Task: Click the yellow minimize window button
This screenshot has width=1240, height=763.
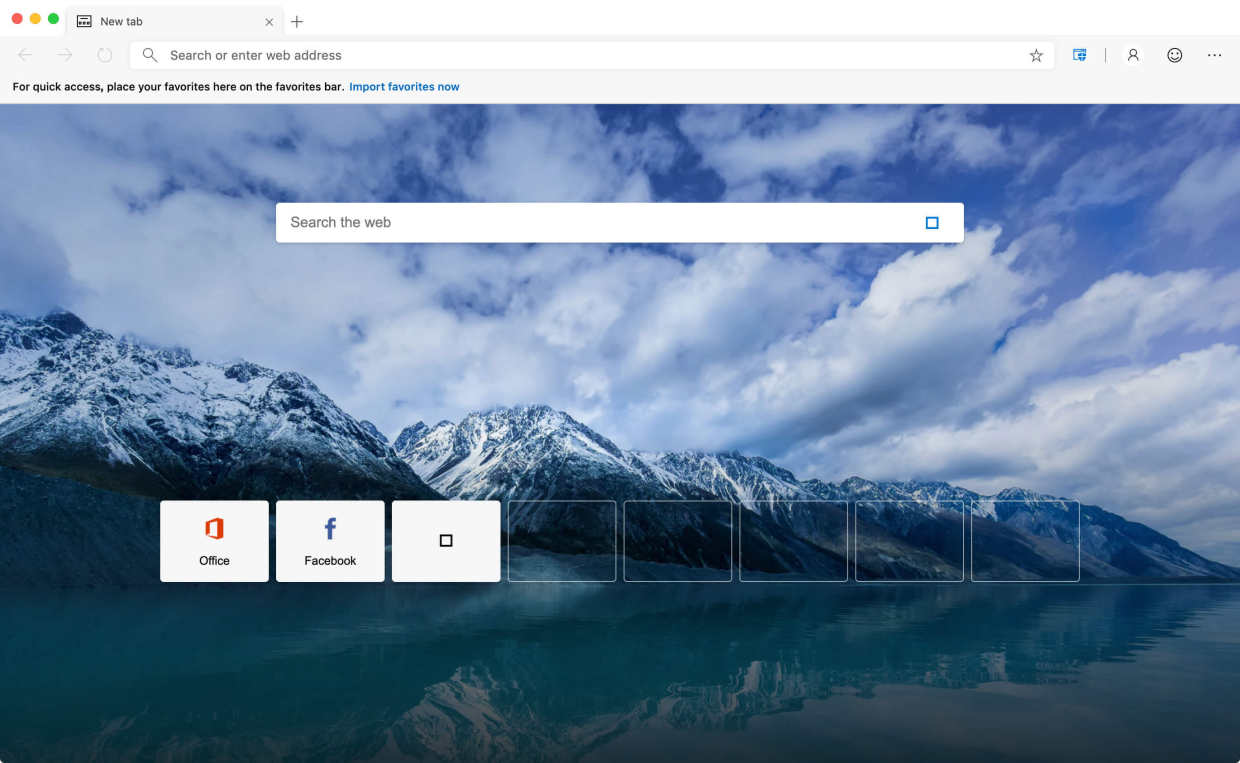Action: [35, 19]
